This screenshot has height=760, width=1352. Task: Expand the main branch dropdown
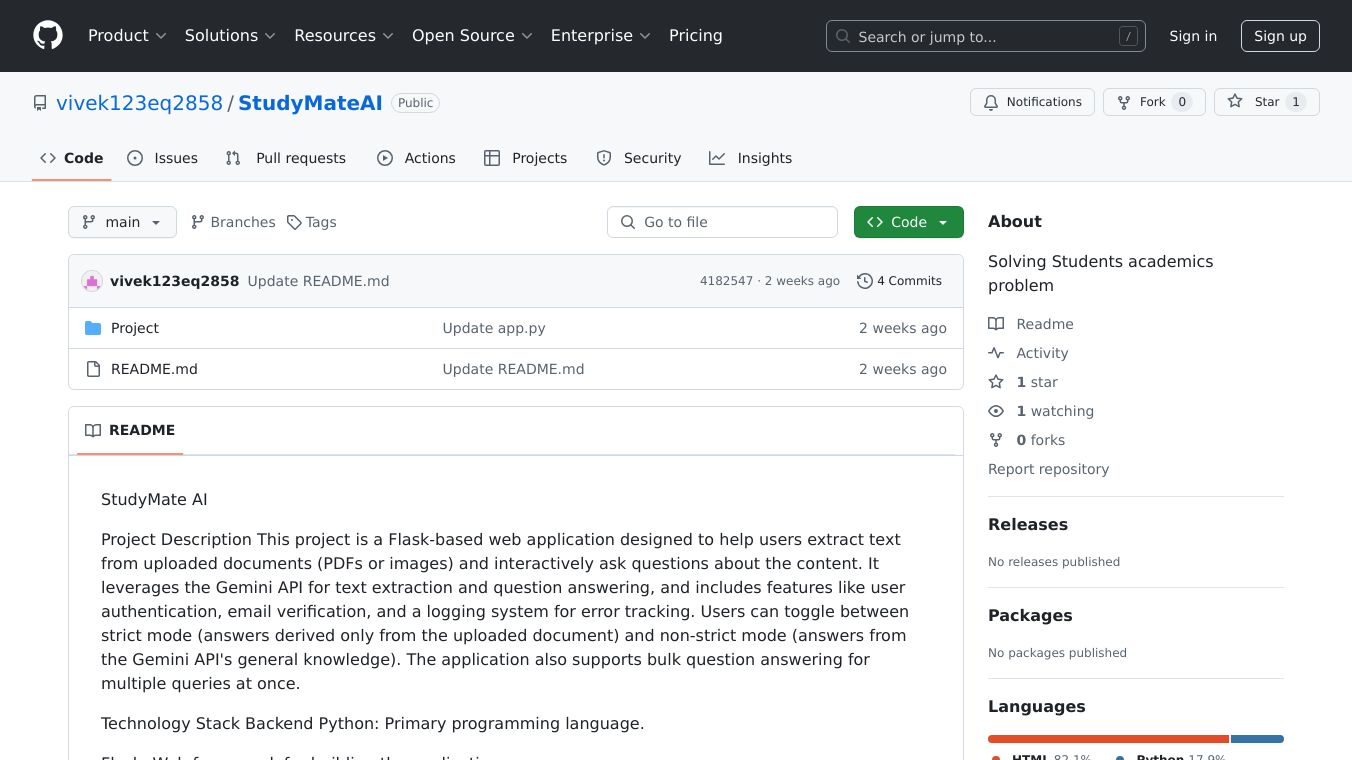pyautogui.click(x=122, y=222)
